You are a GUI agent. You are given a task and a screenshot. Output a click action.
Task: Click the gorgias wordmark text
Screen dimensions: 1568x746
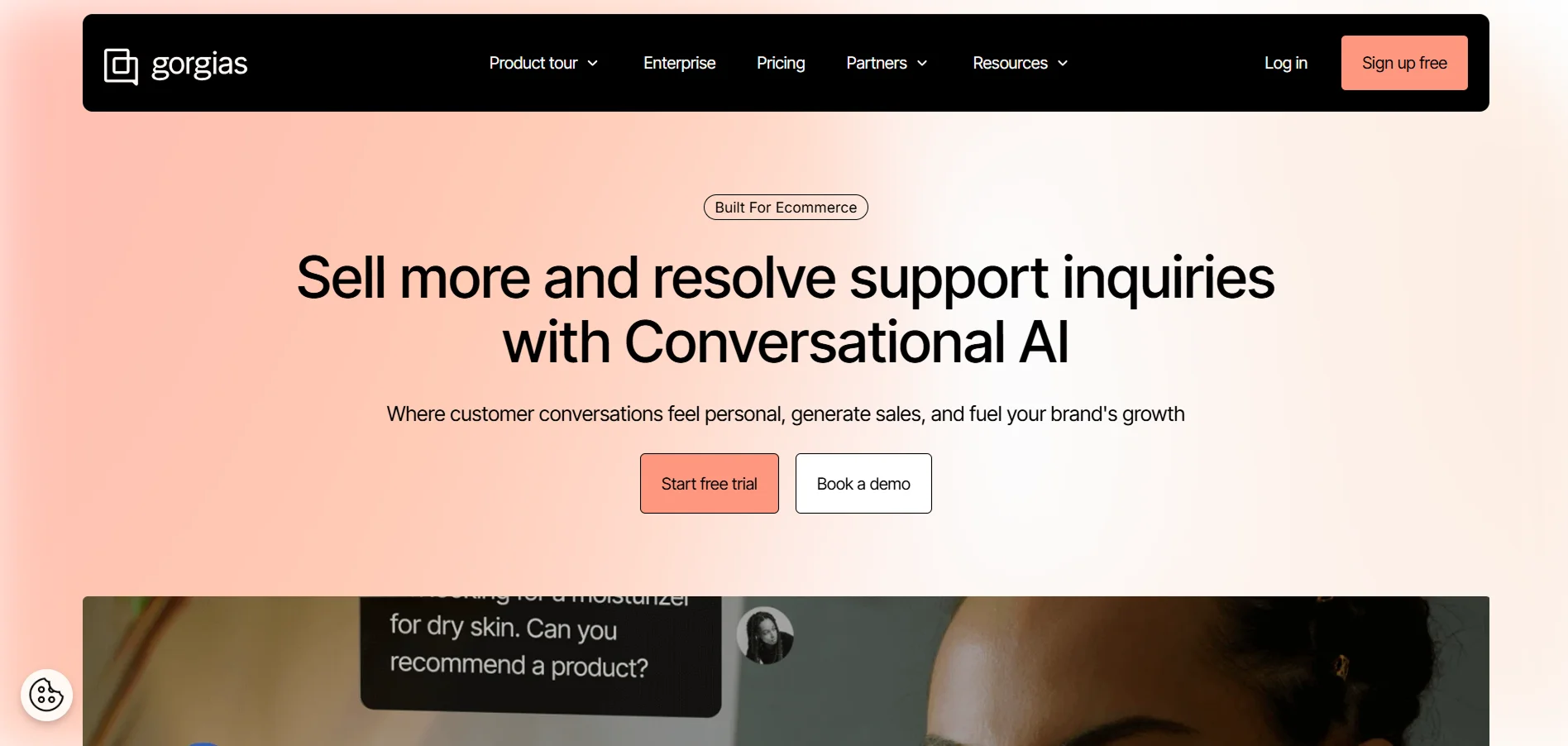199,65
